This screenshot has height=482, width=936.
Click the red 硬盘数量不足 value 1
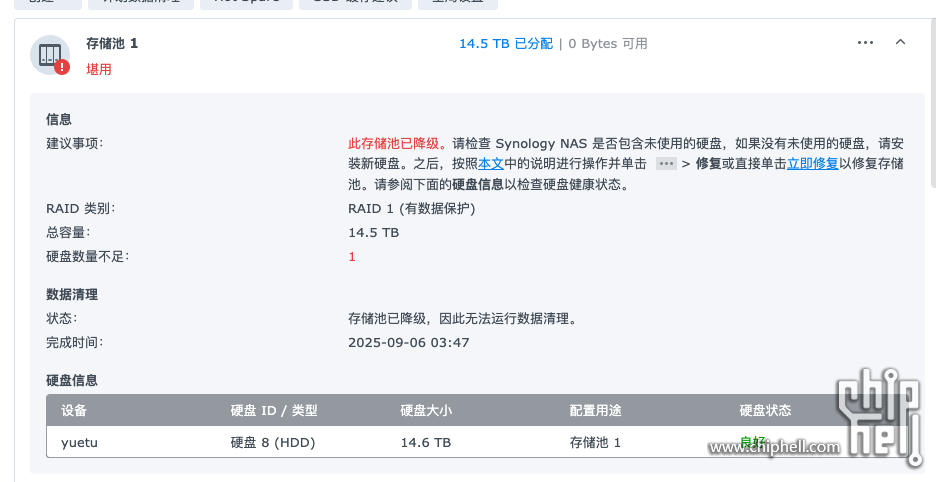click(352, 257)
